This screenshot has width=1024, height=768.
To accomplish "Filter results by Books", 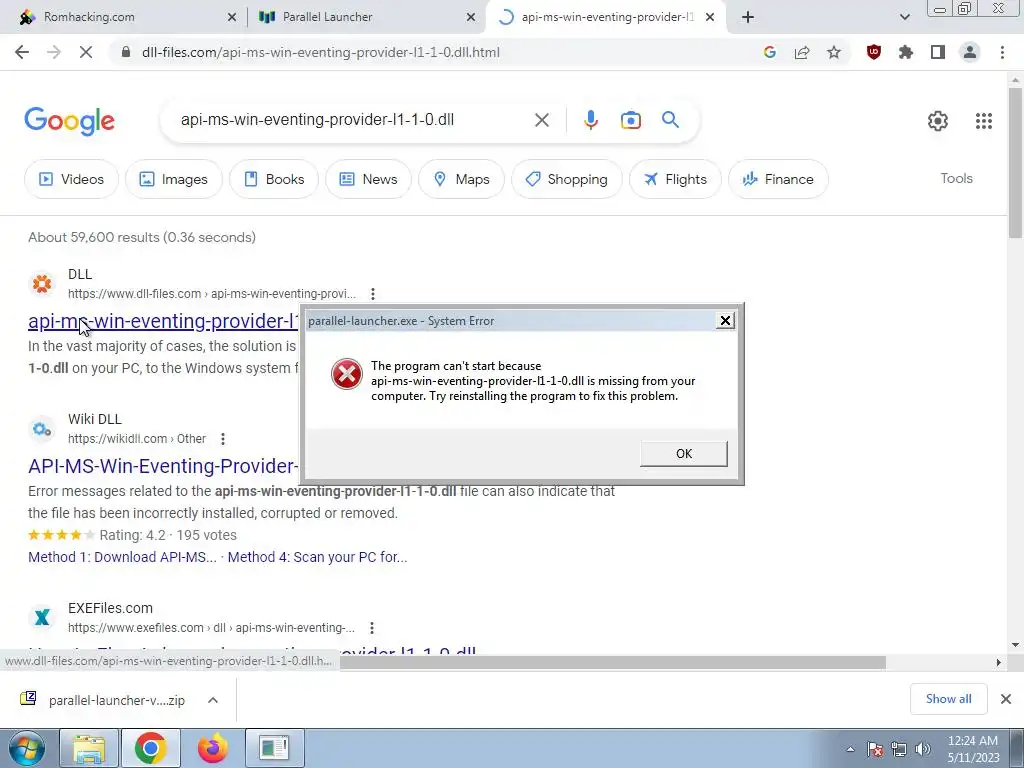I will pyautogui.click(x=274, y=179).
